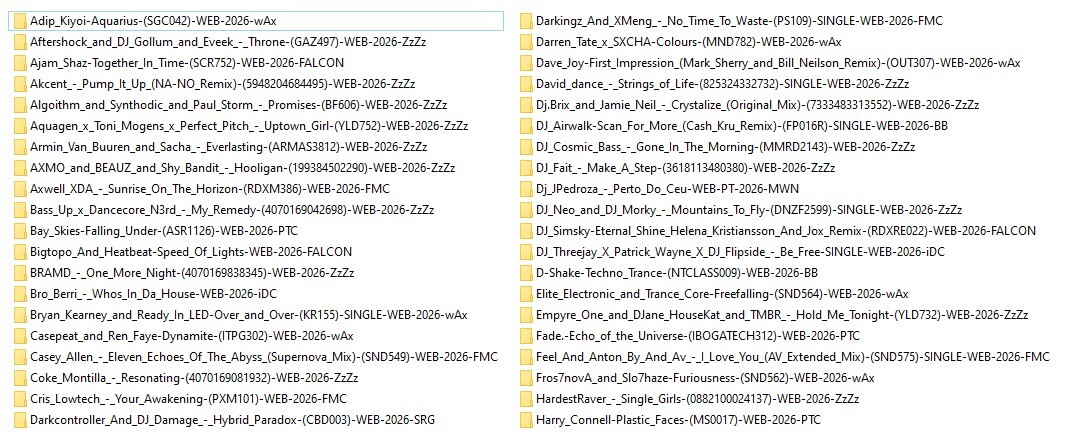Click folder icon beside Algoithm_and_Synthodic Promises

20,105
